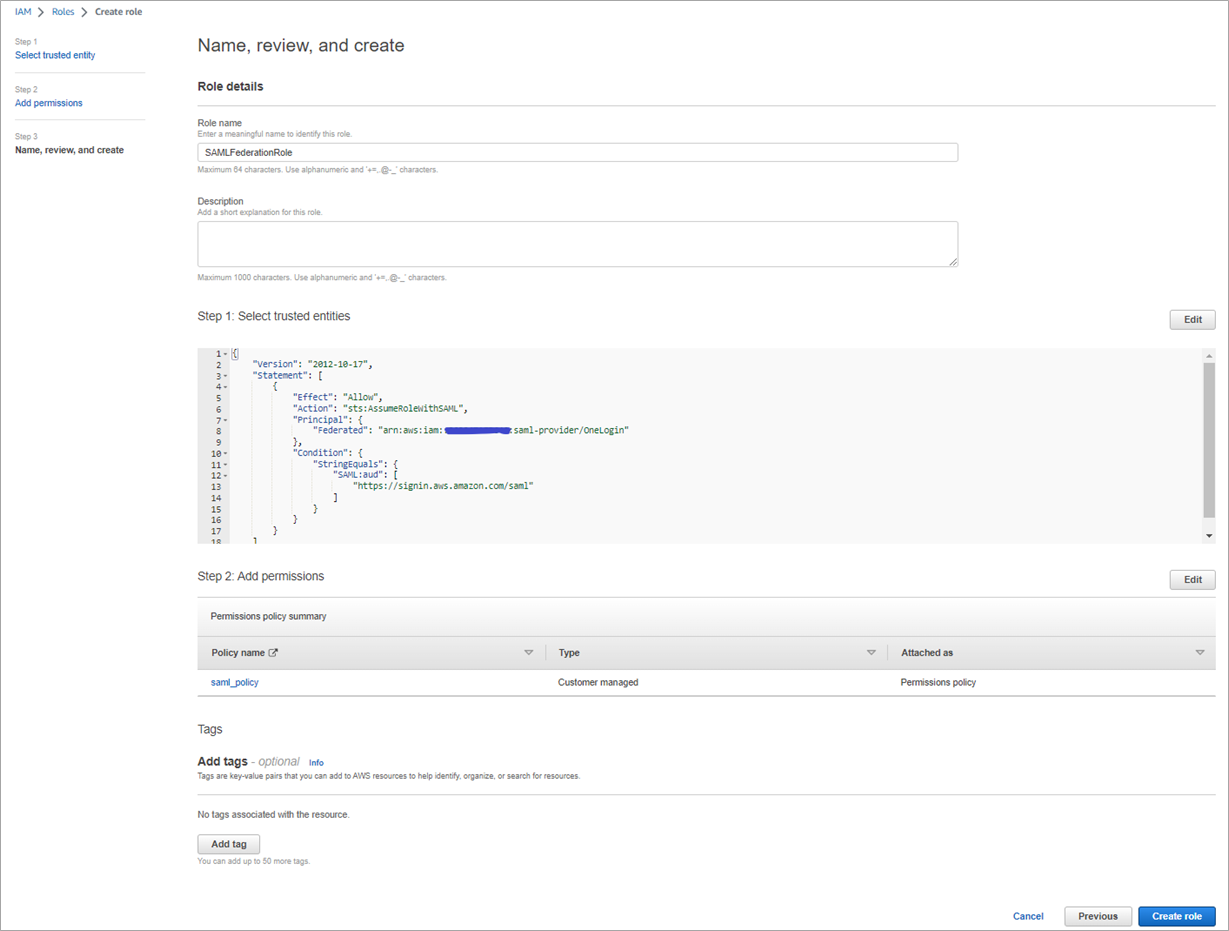Screen dimensions: 1229x931
Task: Click the Role name input field
Action: [578, 152]
